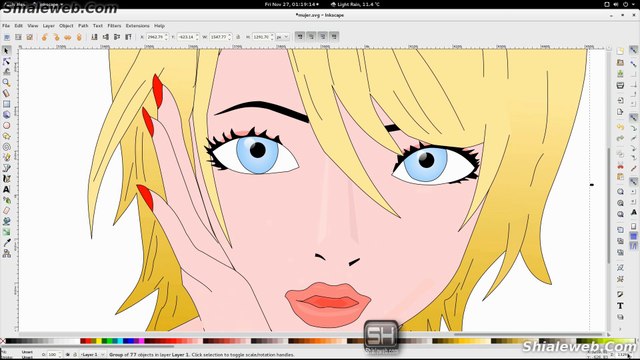
Task: Click Raise selection to top icon
Action: [x=129, y=37]
